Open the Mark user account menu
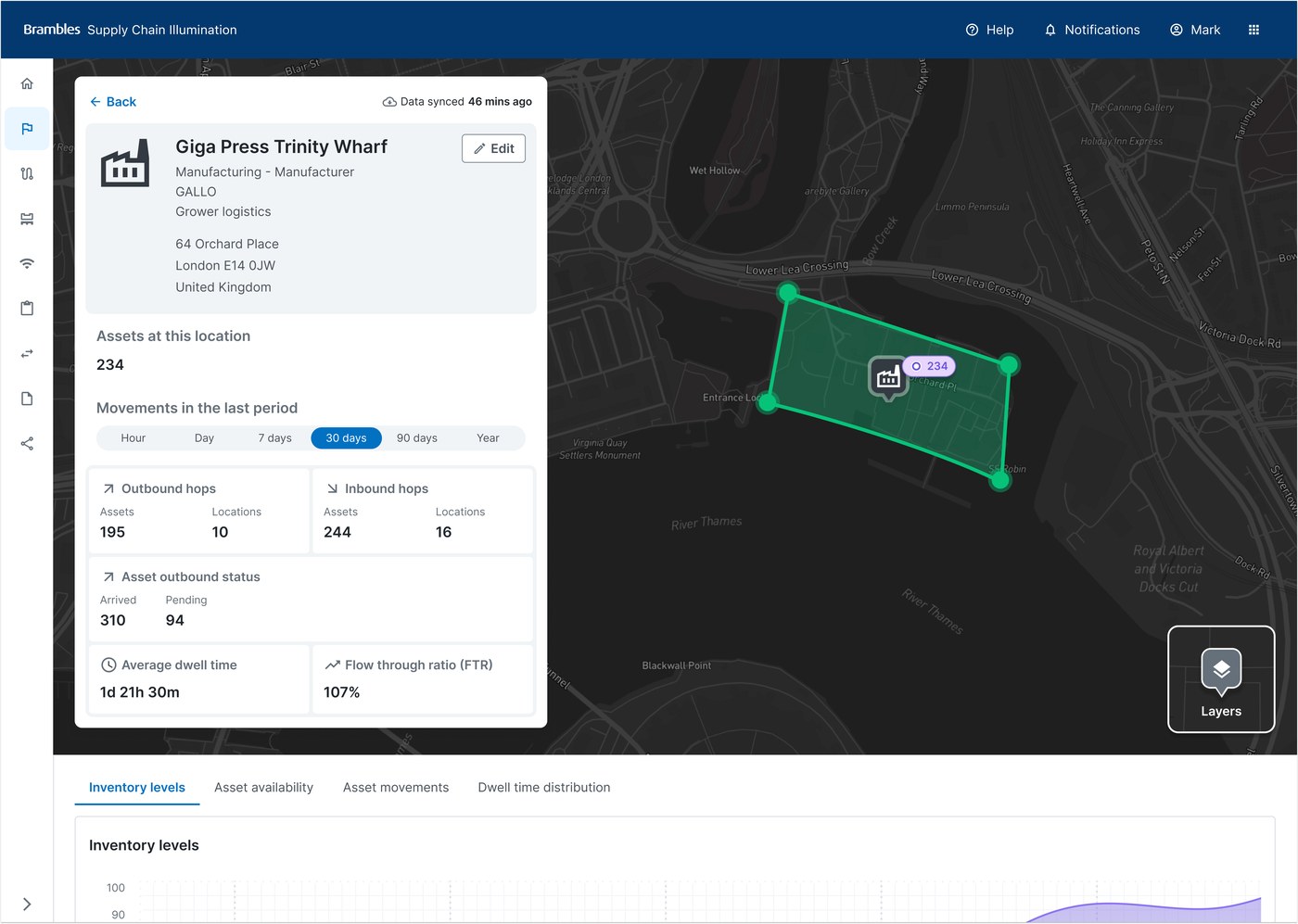The image size is (1298, 924). pos(1195,30)
